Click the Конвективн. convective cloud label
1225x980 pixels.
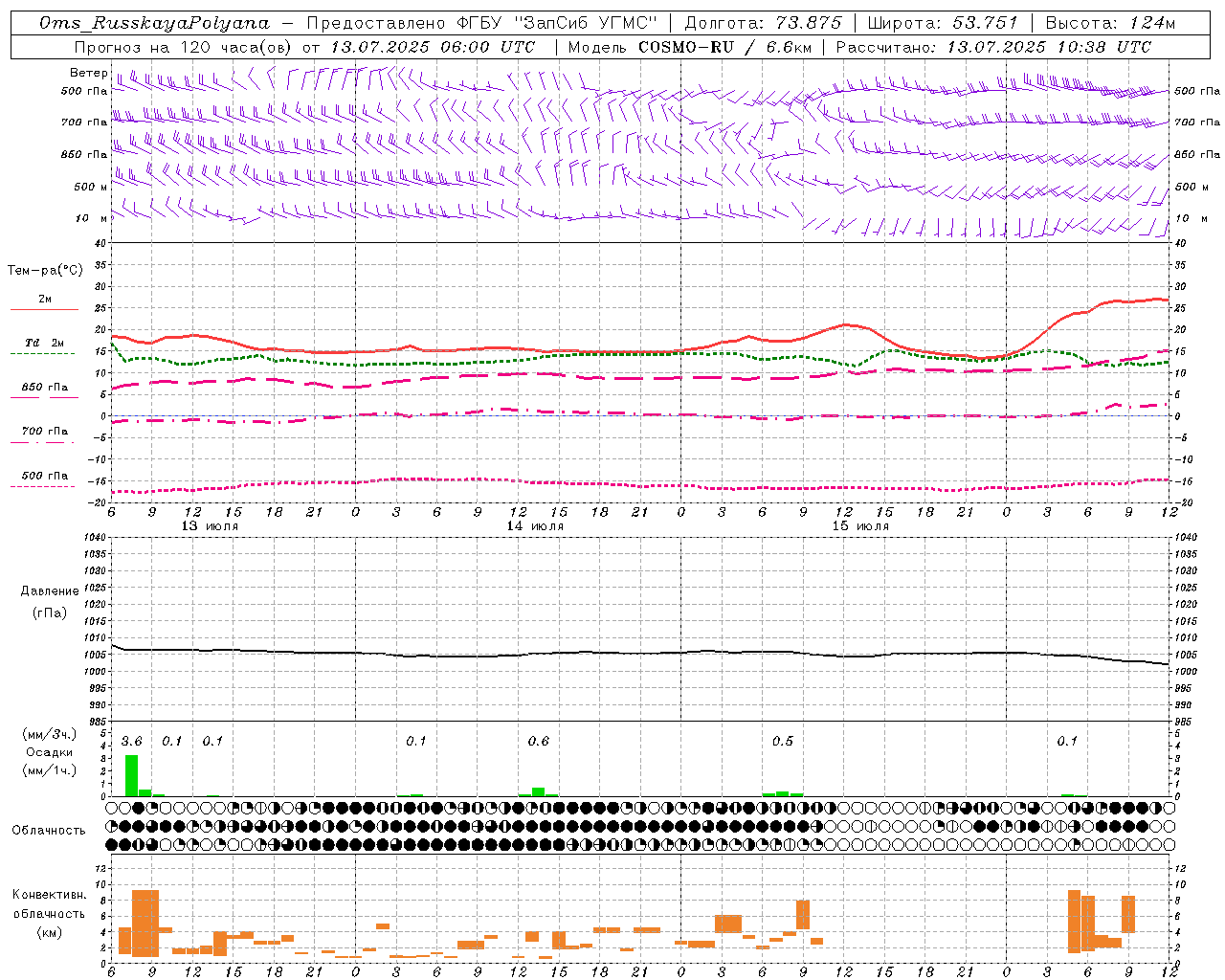[49, 895]
